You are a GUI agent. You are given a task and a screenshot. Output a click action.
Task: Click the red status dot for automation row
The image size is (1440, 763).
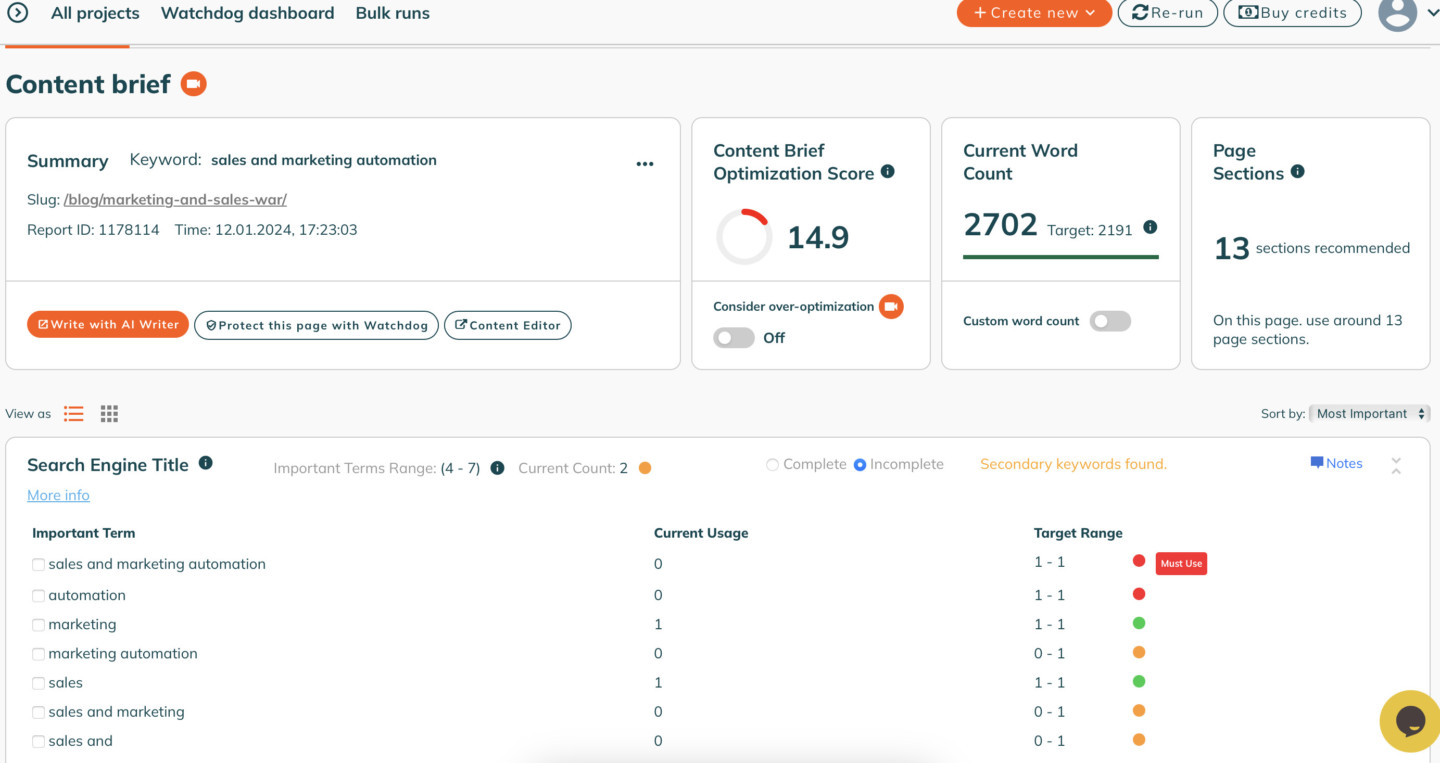pos(1138,594)
